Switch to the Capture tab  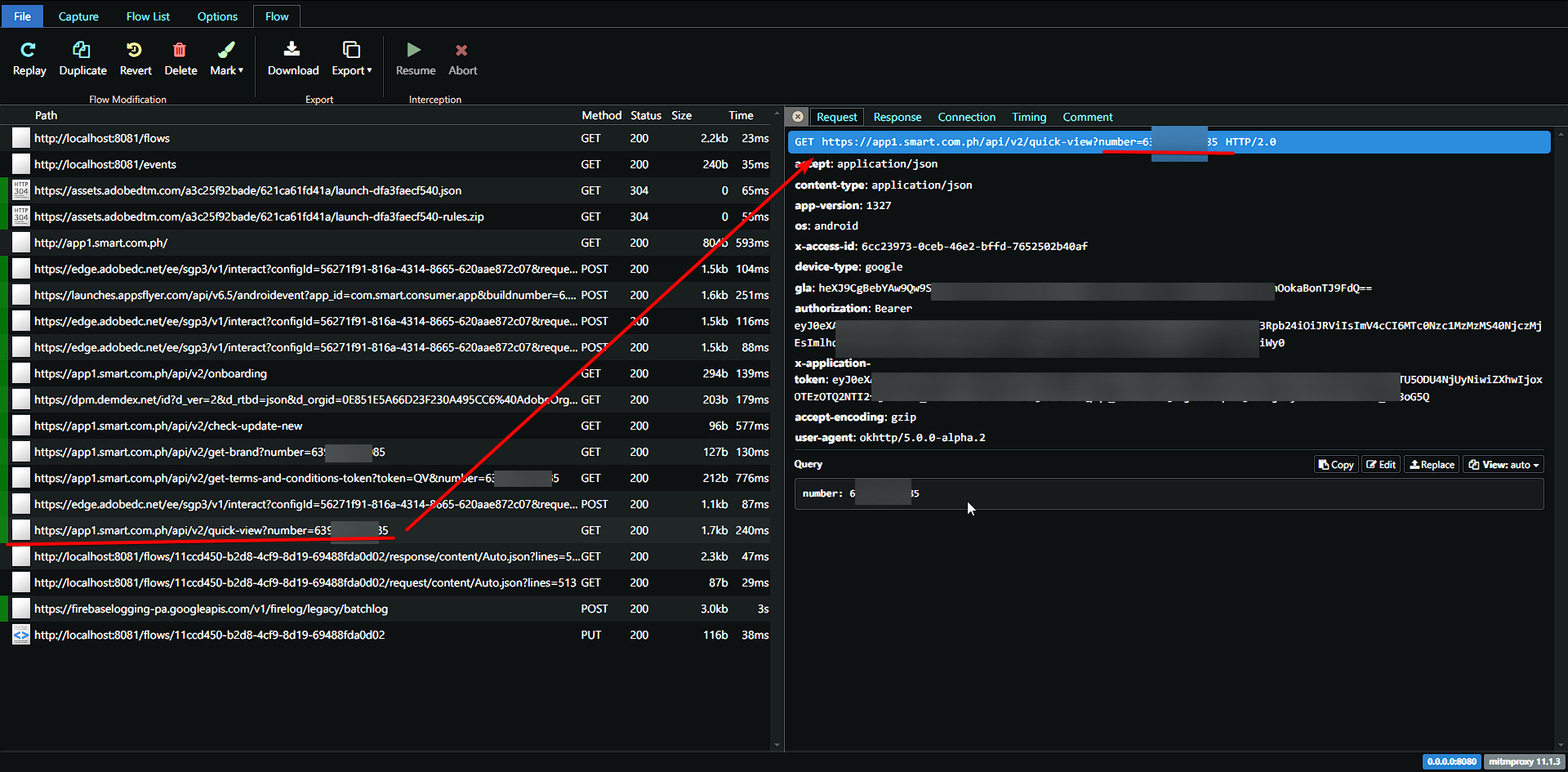[78, 16]
